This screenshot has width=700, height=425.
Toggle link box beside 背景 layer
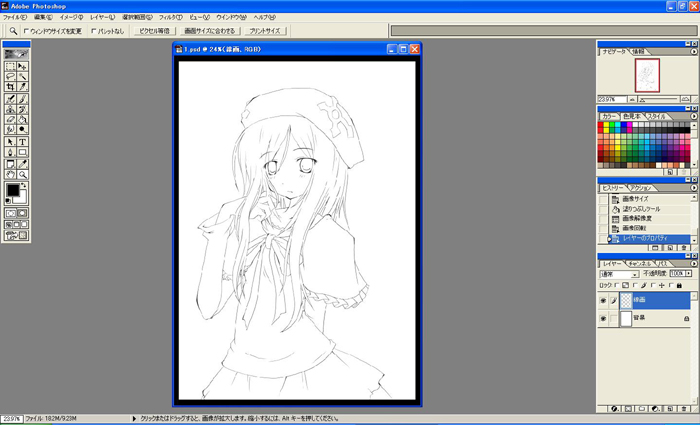tap(614, 318)
